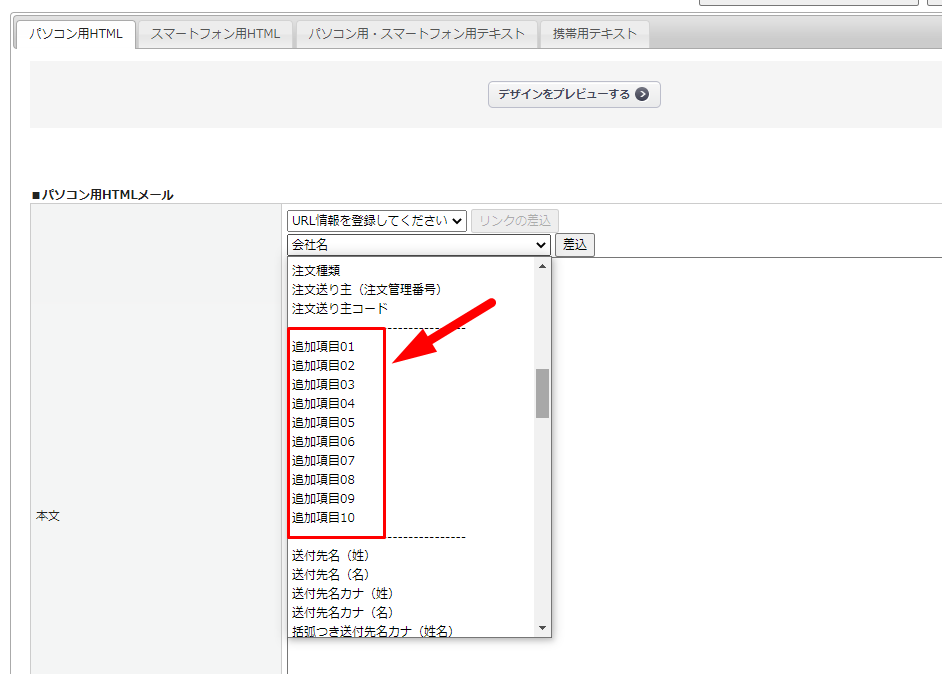Open 携帯用テキスト tab
The image size is (942, 674).
click(x=594, y=34)
